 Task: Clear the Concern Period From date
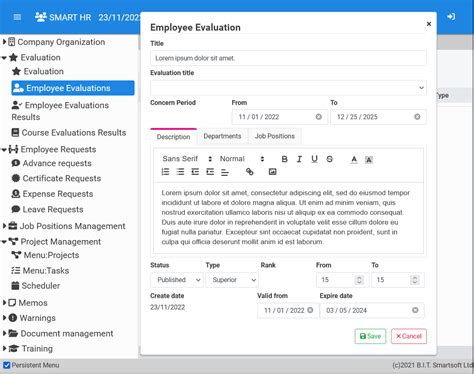click(x=319, y=117)
